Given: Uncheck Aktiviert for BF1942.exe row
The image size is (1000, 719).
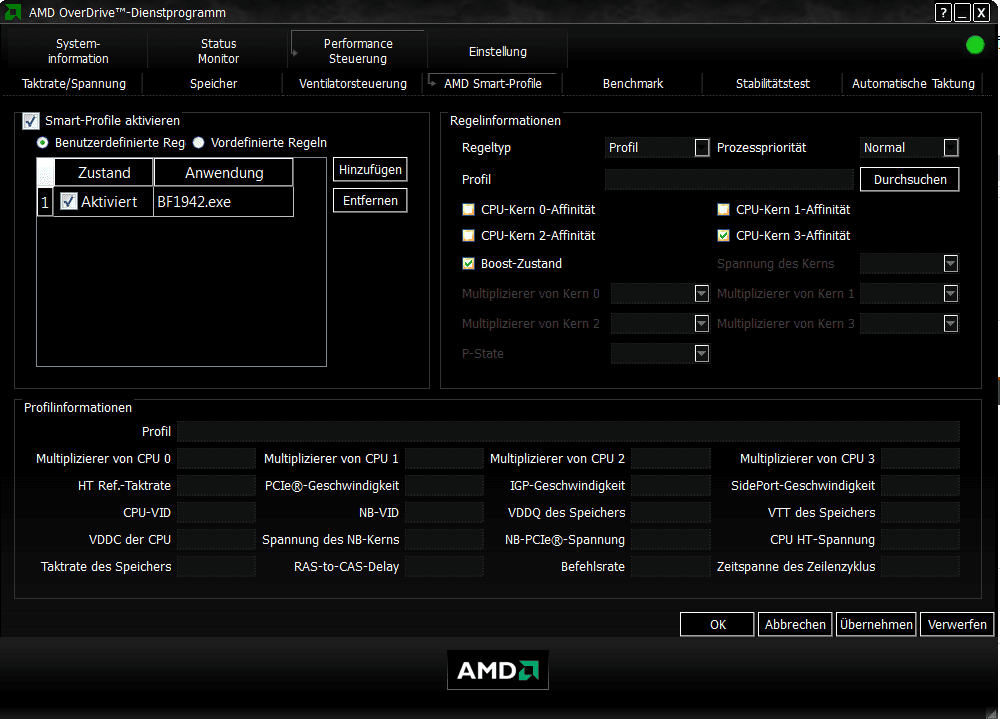Looking at the screenshot, I should 69,202.
